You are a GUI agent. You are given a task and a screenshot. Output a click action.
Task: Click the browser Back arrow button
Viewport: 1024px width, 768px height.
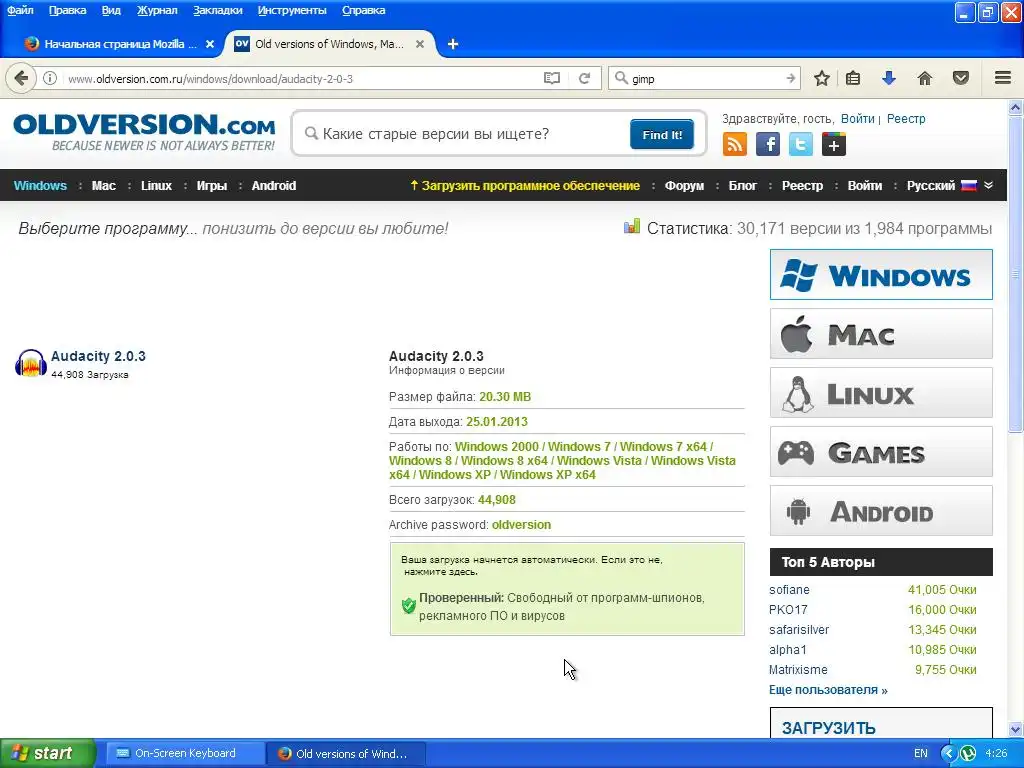(21, 78)
